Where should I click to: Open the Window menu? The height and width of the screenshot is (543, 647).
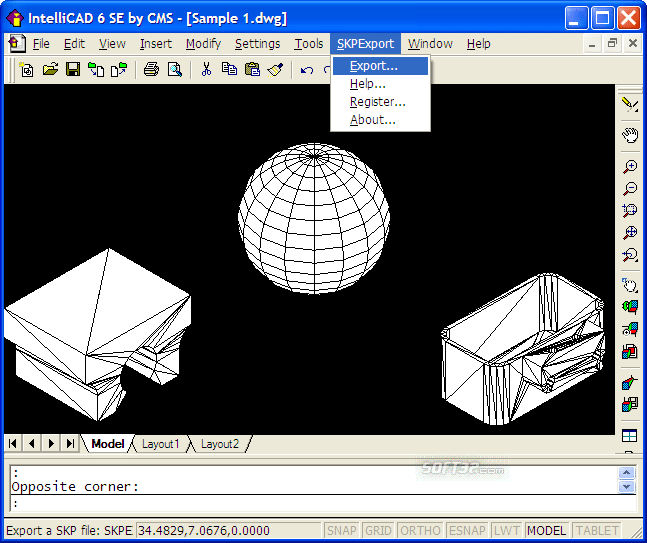pyautogui.click(x=430, y=44)
